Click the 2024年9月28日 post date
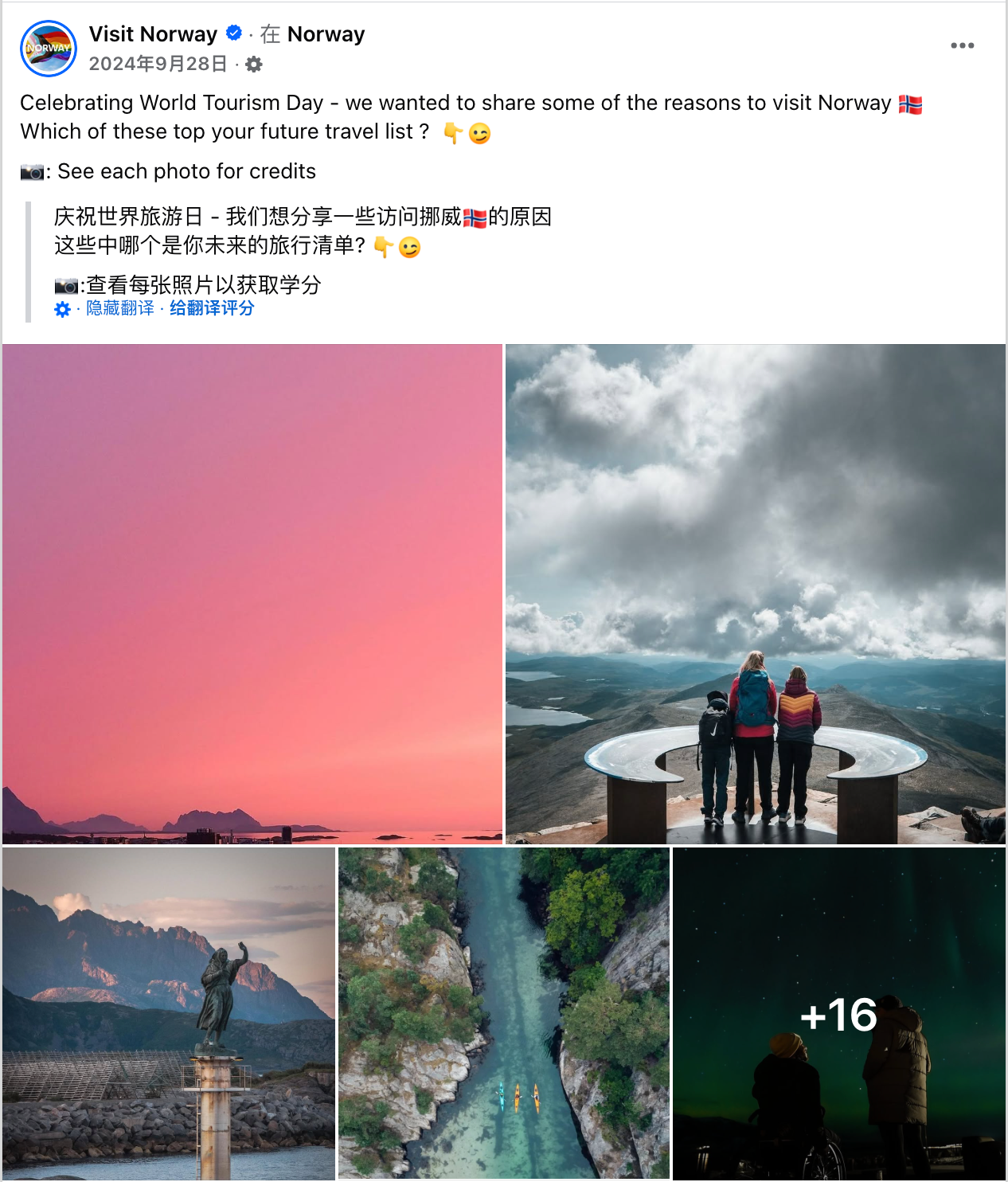The width and height of the screenshot is (1008, 1182). point(158,64)
